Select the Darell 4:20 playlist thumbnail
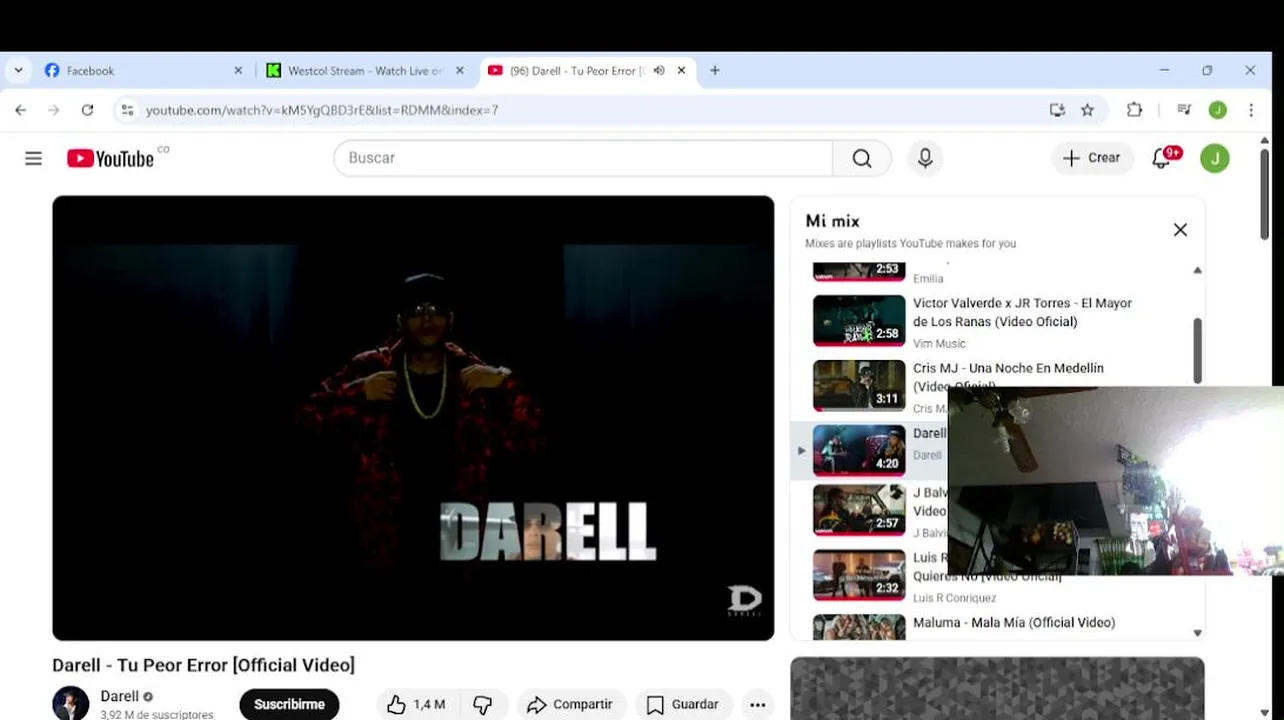This screenshot has width=1284, height=720. (859, 450)
